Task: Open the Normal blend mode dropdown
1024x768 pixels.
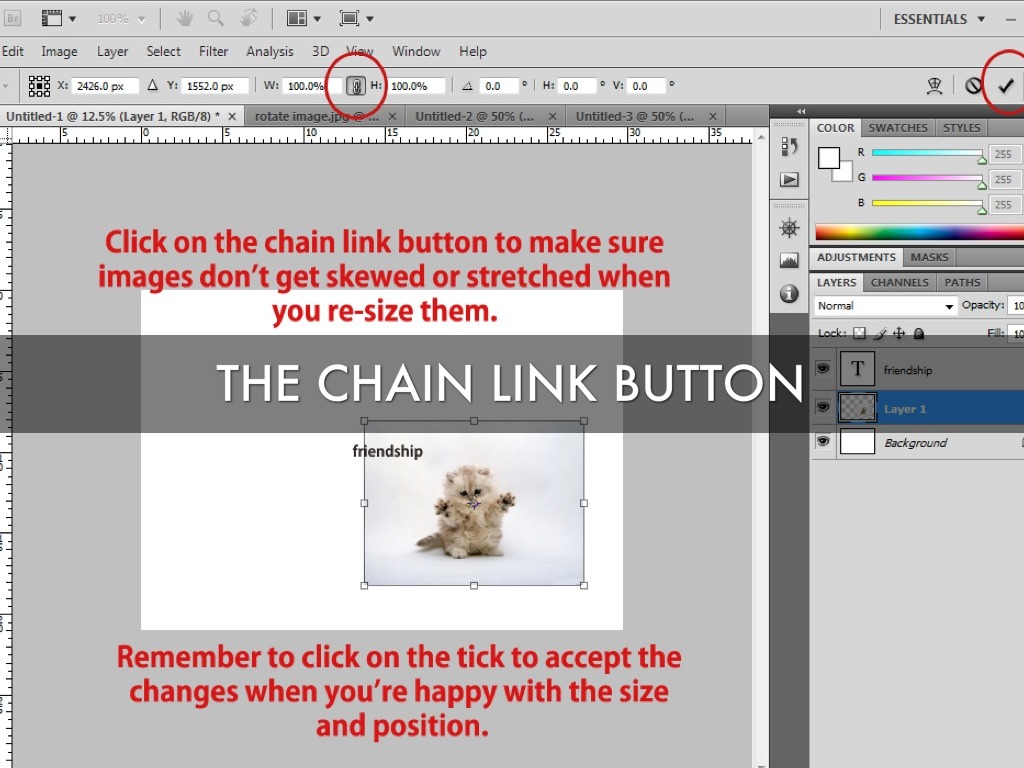Action: [x=885, y=306]
